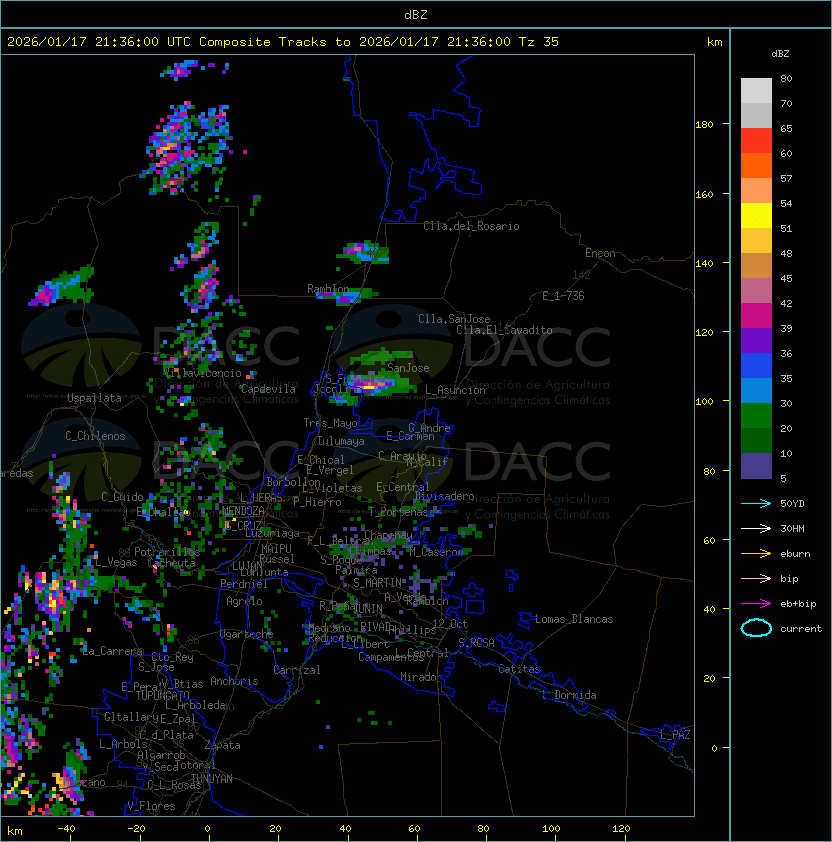Click the Catitas map label
Screen dimensions: 832x842
pyautogui.click(x=519, y=669)
